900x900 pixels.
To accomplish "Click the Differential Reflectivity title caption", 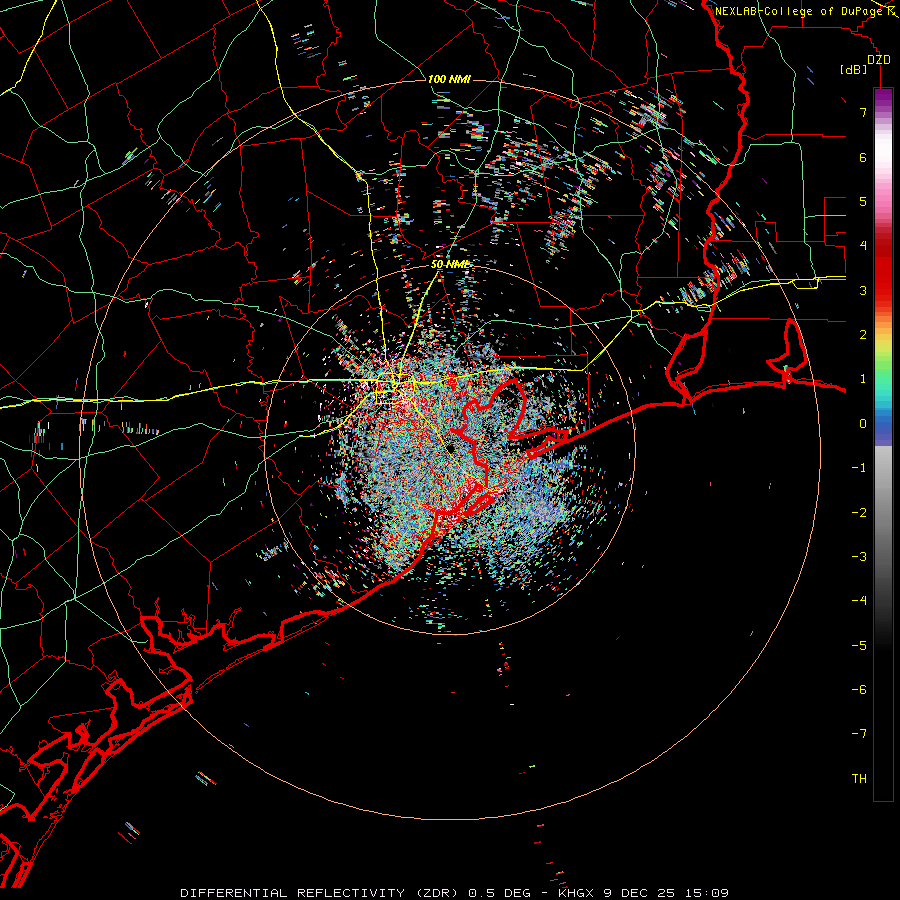I will 455,893.
